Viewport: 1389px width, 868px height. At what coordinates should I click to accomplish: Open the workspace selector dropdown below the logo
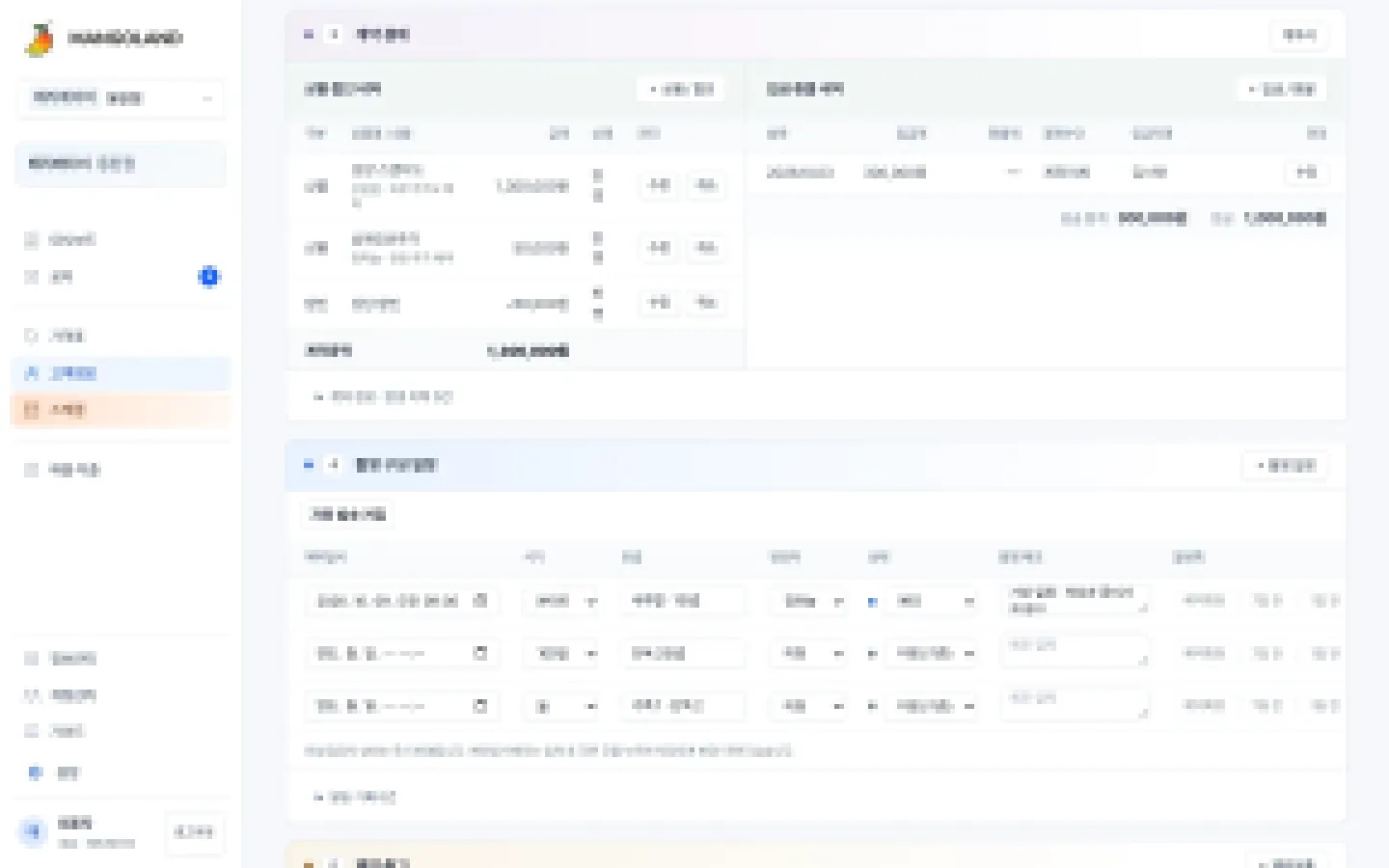coord(122,98)
